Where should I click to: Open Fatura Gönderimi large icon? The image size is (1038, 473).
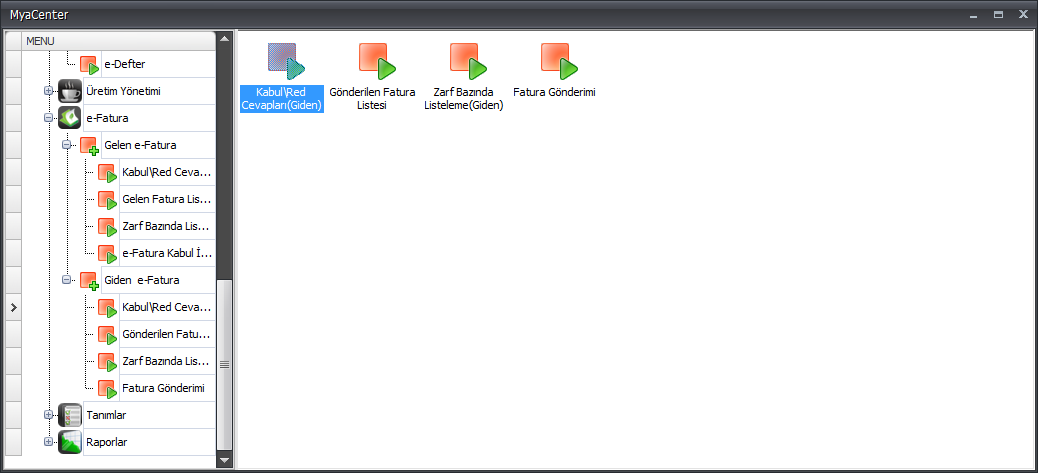[x=558, y=61]
